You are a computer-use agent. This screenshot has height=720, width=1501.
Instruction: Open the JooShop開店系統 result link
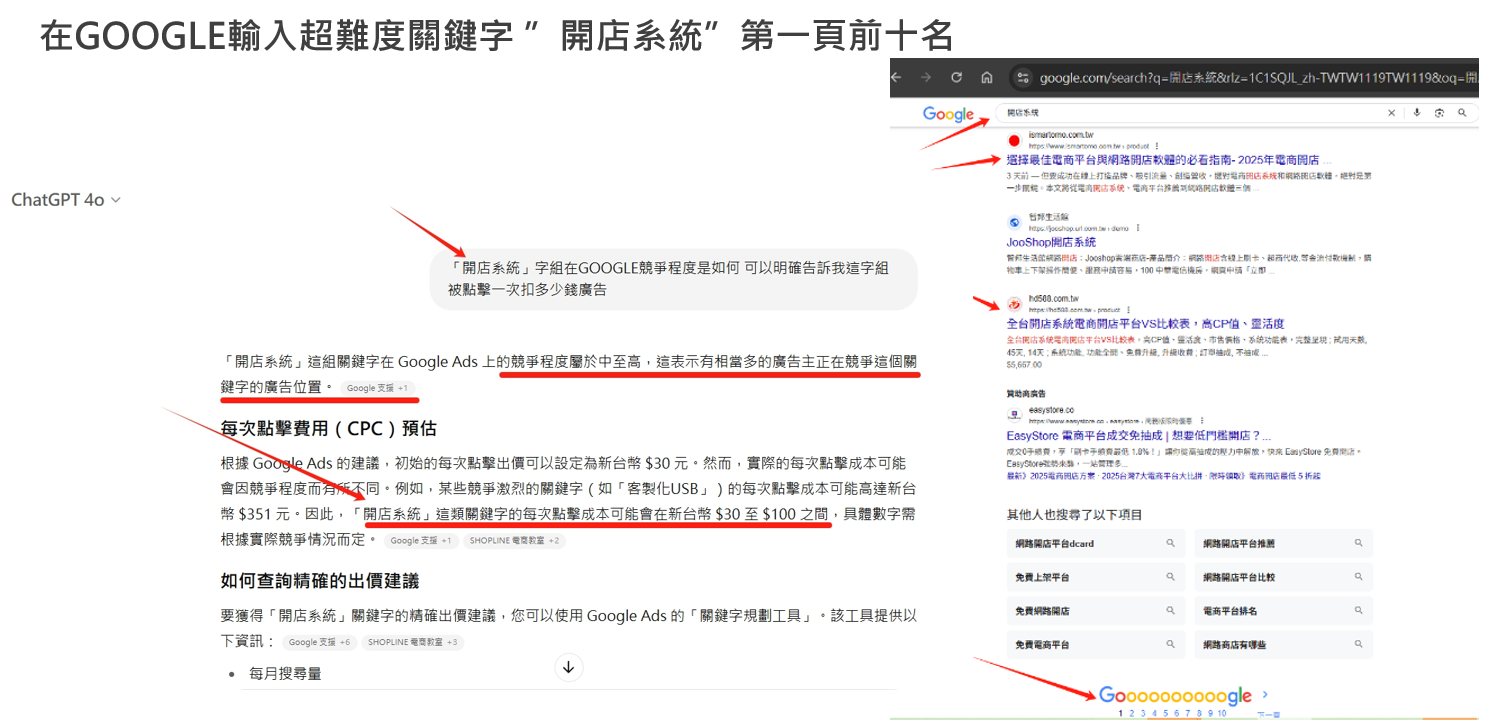pyautogui.click(x=1051, y=242)
